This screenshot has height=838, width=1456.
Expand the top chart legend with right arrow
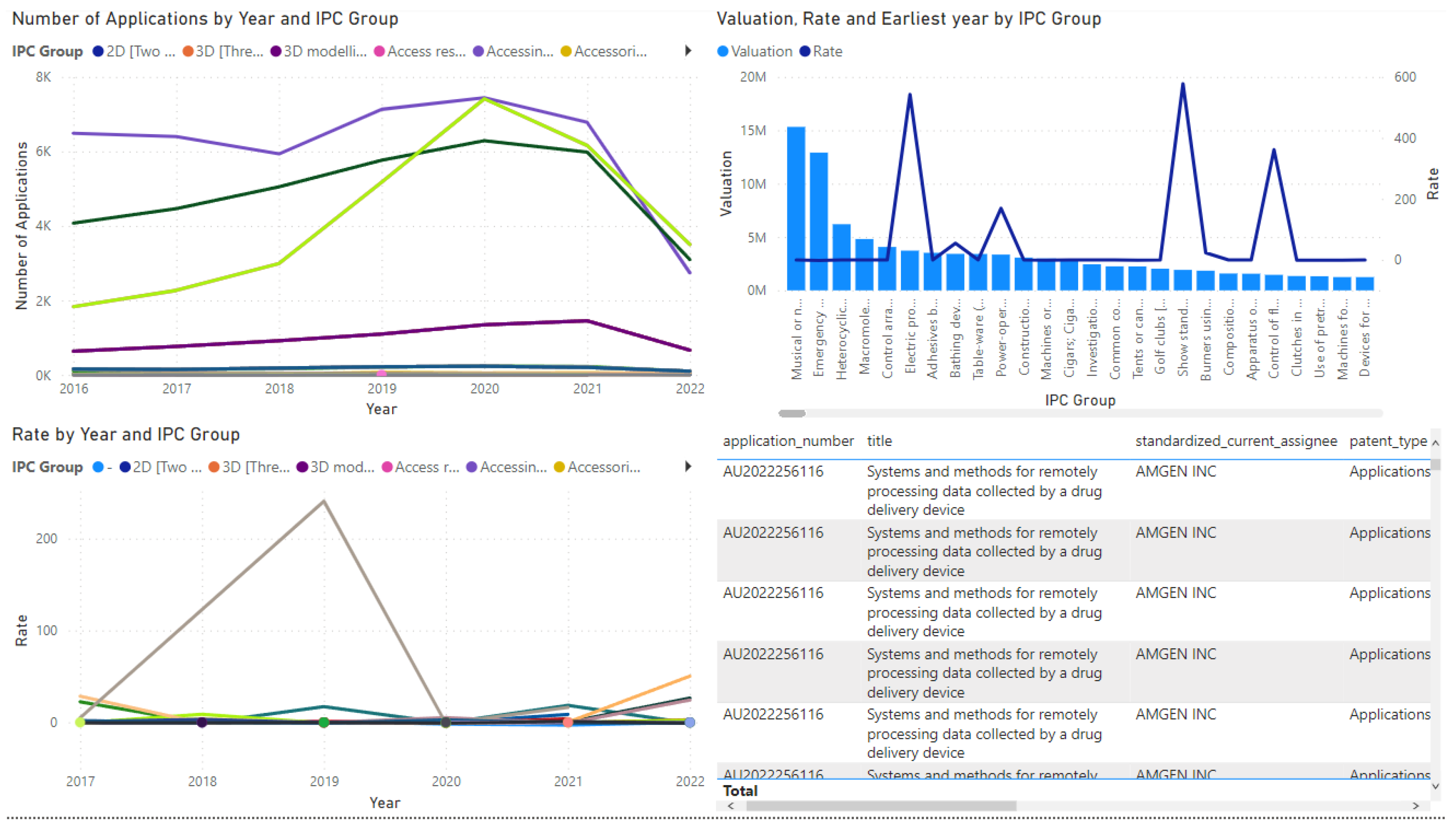coord(688,51)
